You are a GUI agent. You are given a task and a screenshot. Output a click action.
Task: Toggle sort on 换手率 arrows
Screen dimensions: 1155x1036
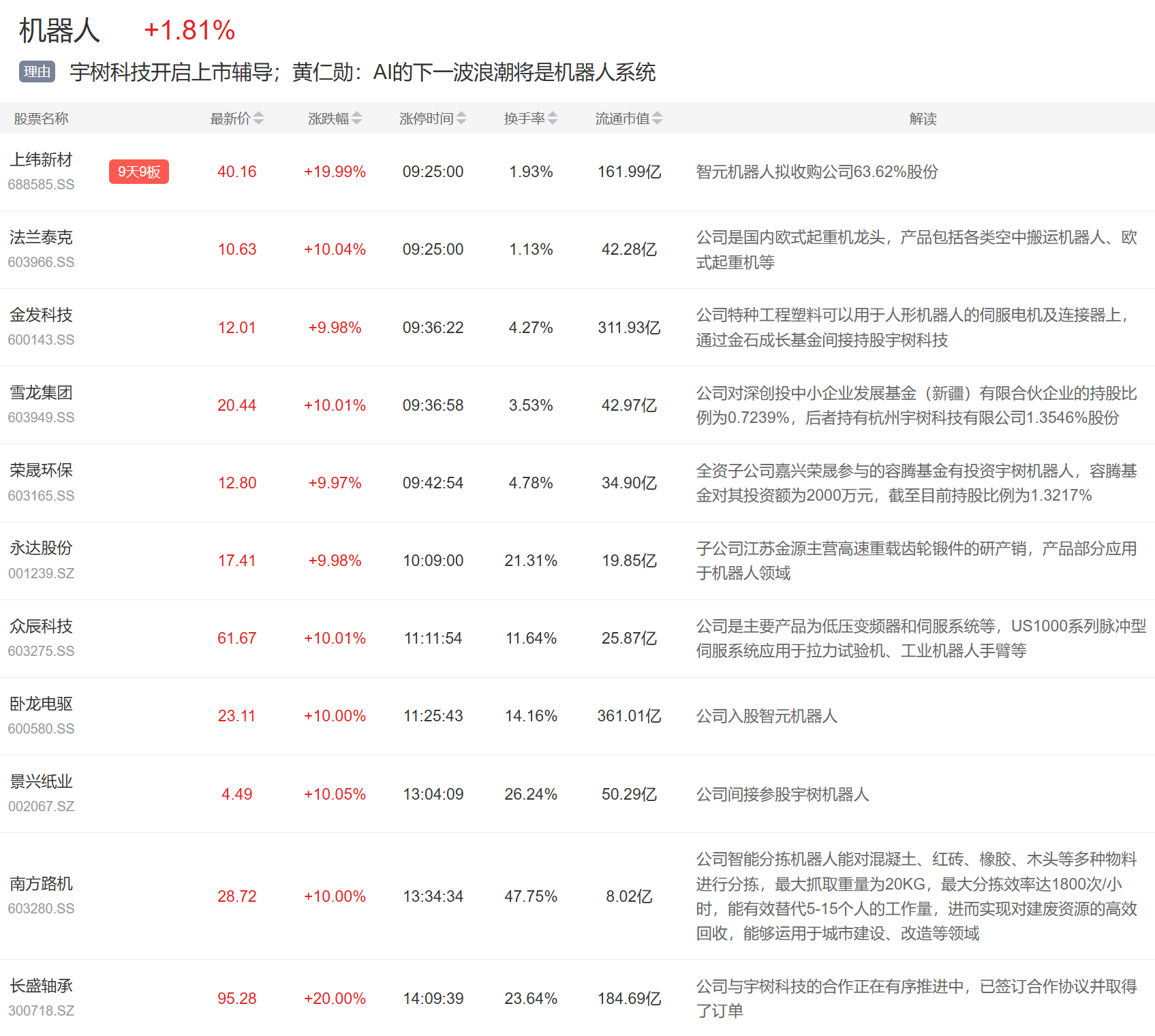pyautogui.click(x=553, y=119)
